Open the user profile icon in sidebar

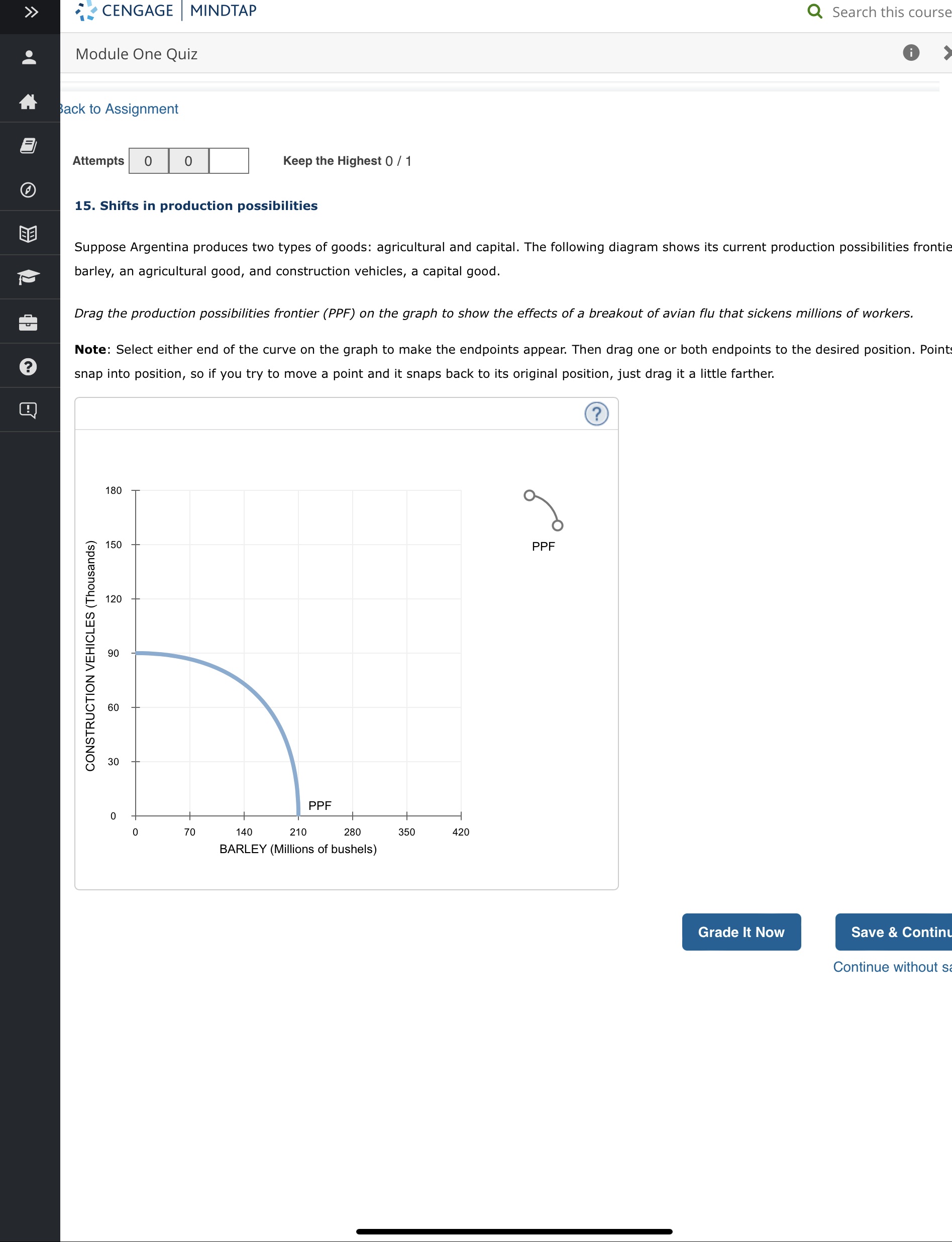click(29, 57)
